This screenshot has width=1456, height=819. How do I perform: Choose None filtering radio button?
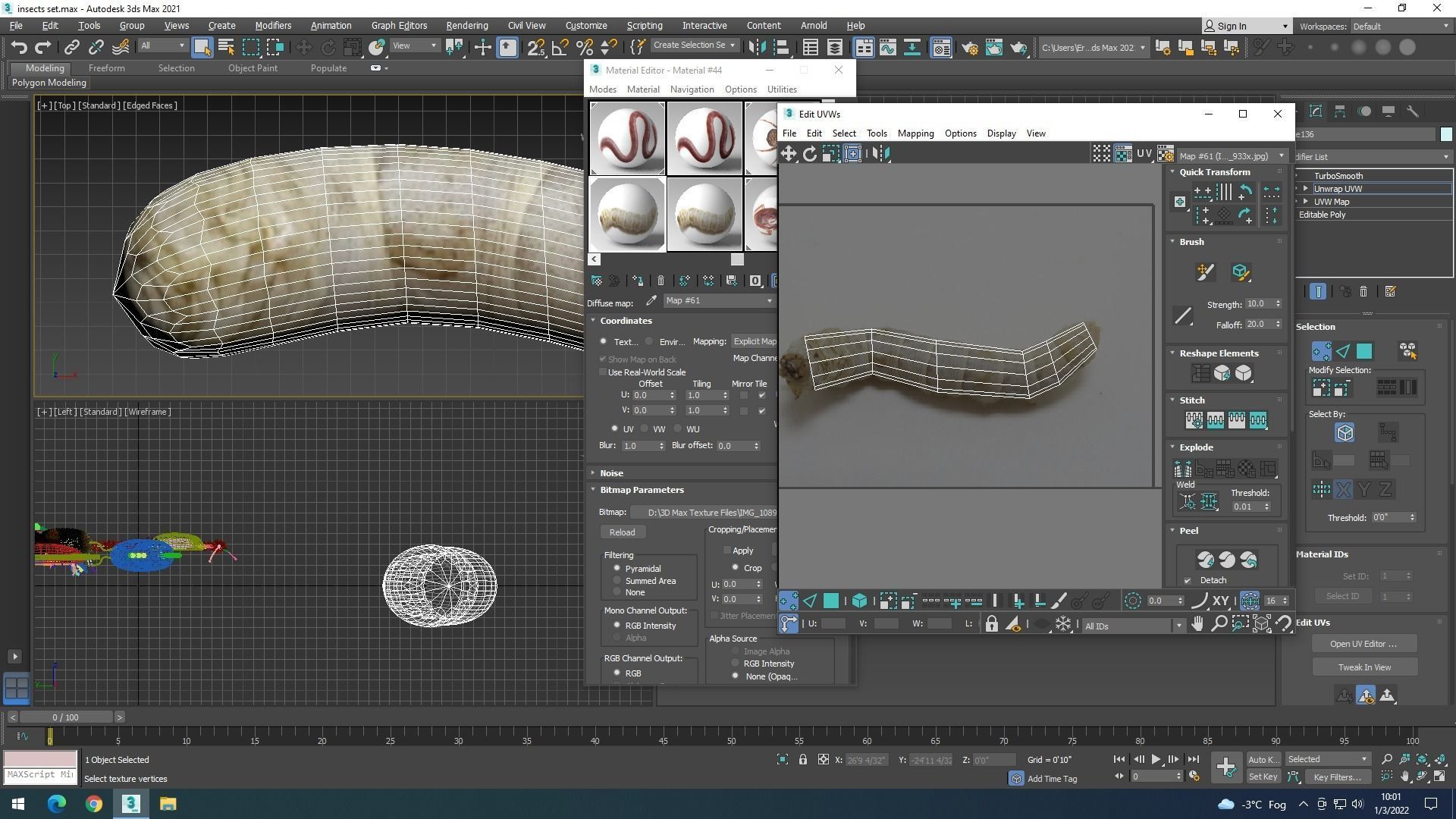(617, 592)
